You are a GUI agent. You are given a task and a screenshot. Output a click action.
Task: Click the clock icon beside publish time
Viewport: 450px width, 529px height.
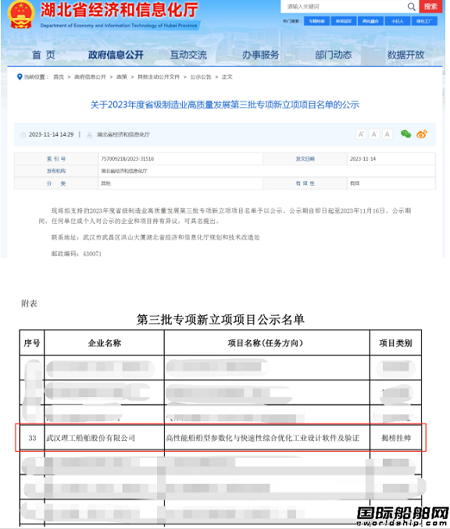(23, 135)
